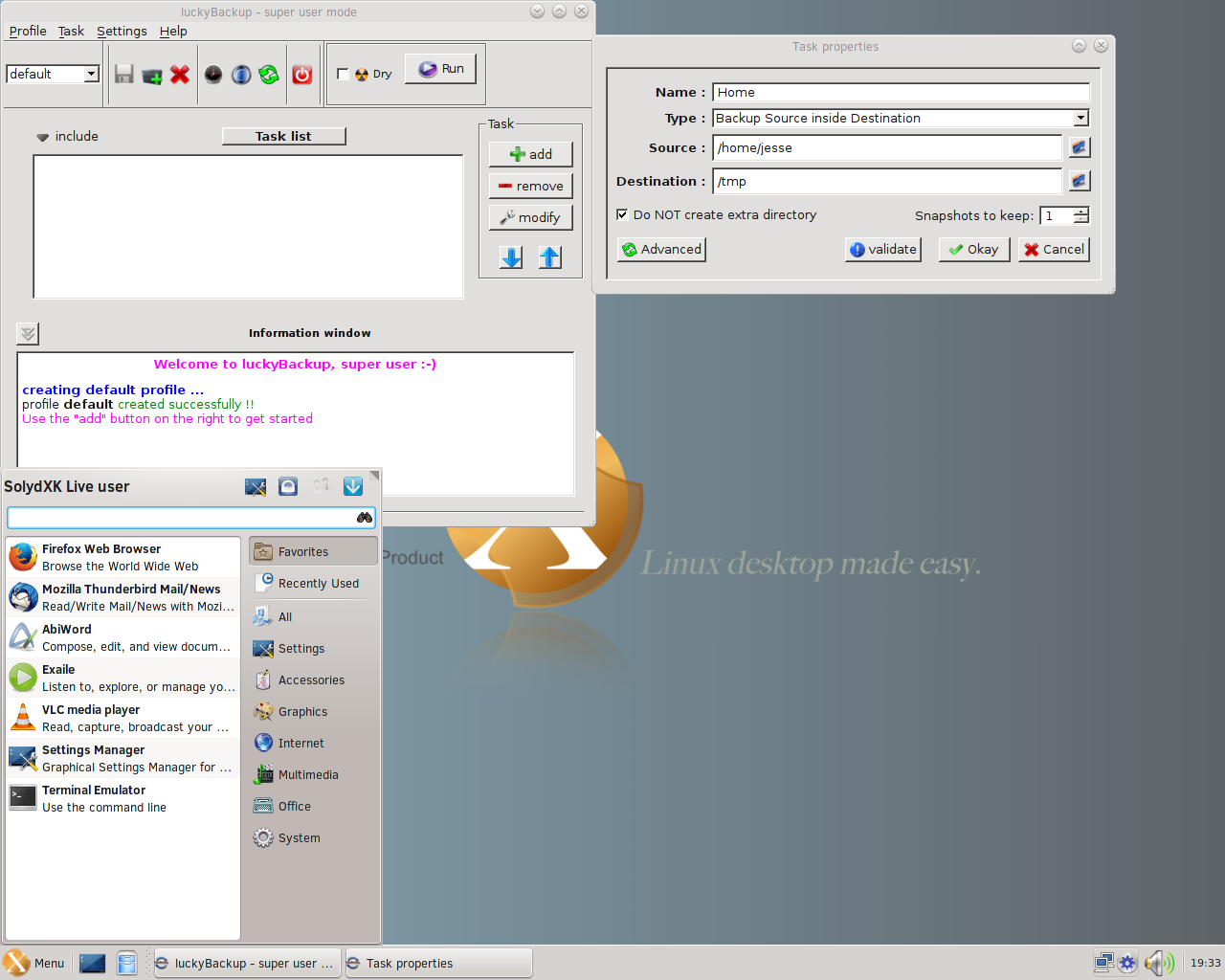Uncheck Do NOT create extra directory
This screenshot has height=980, width=1225.
[x=622, y=214]
